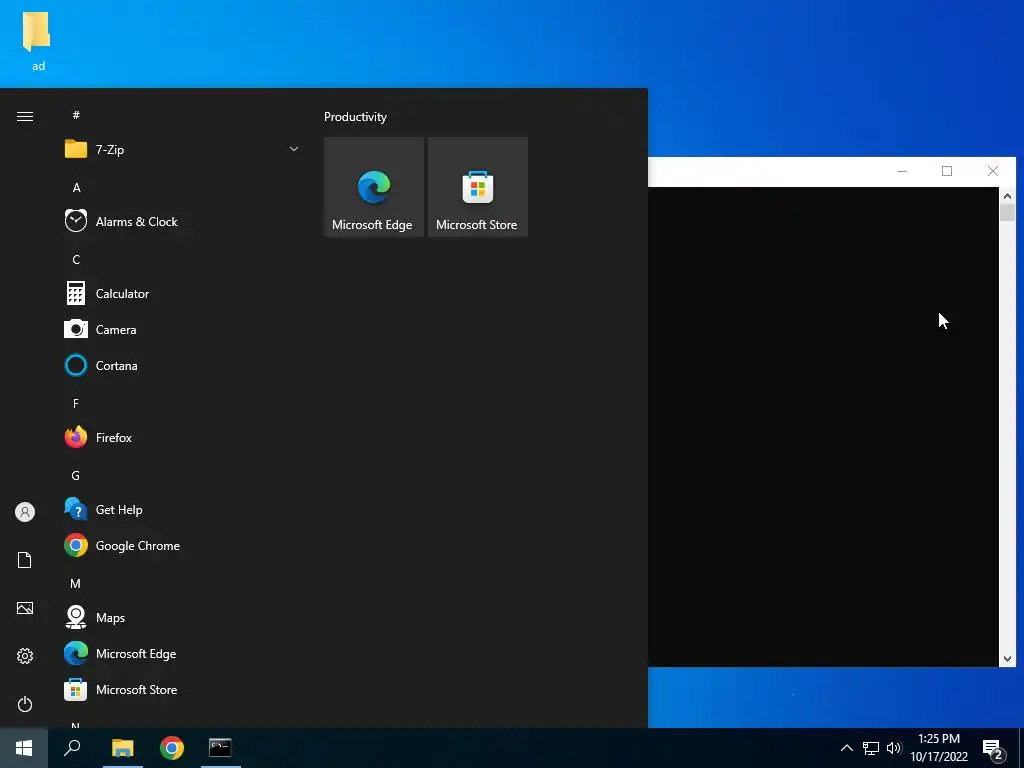
Task: Jump to app list letter 'A'
Action: pos(76,187)
